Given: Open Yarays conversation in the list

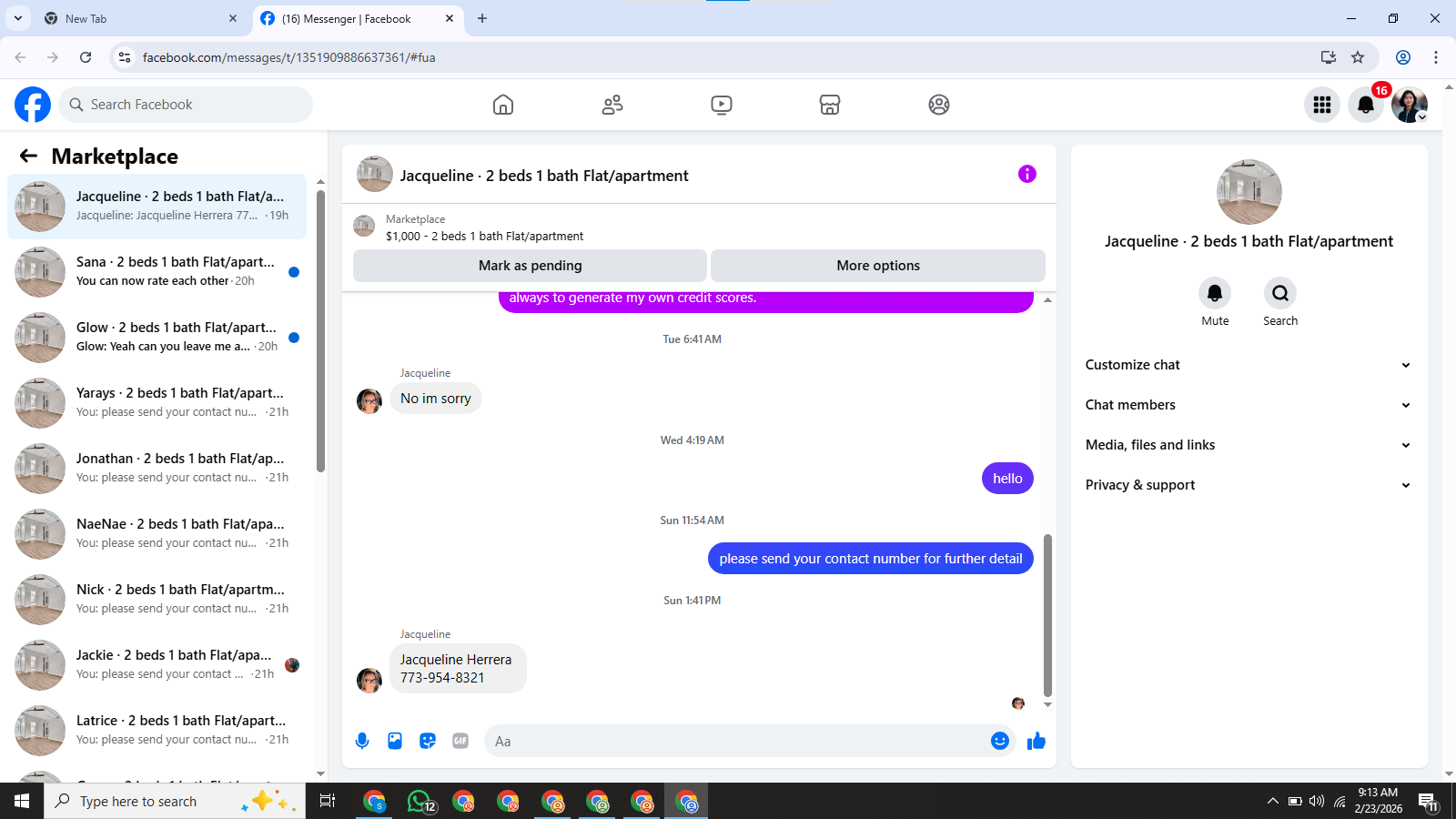Looking at the screenshot, I should 157,402.
